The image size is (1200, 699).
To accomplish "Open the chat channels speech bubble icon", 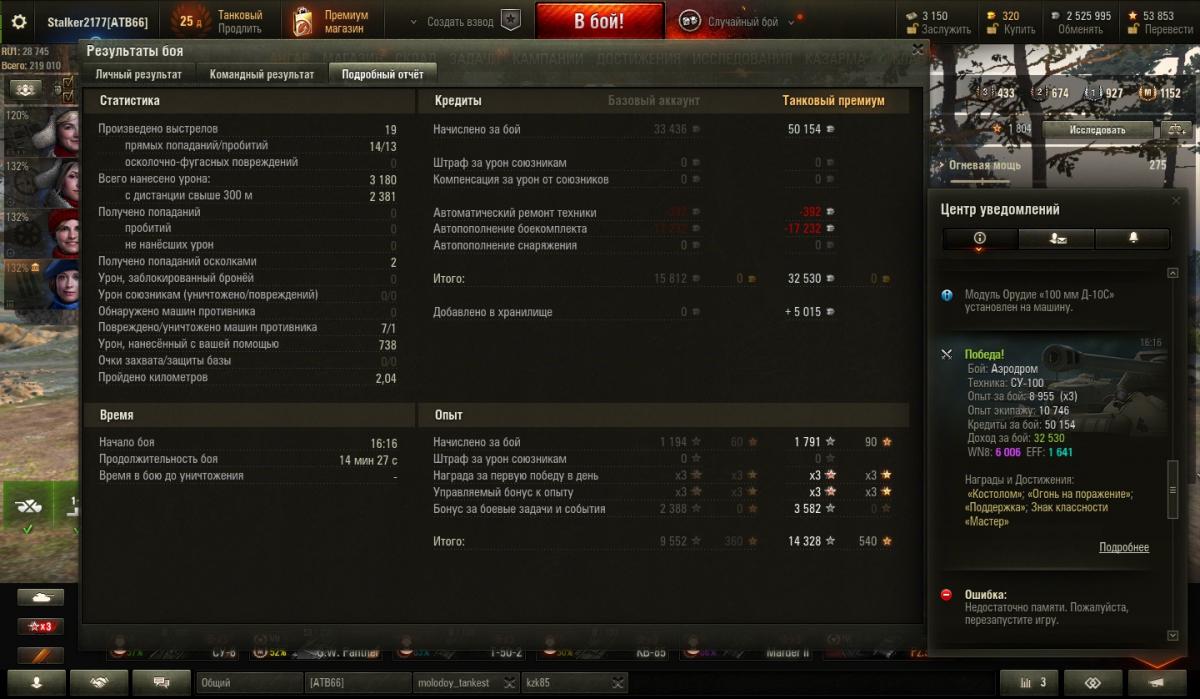I will (162, 682).
